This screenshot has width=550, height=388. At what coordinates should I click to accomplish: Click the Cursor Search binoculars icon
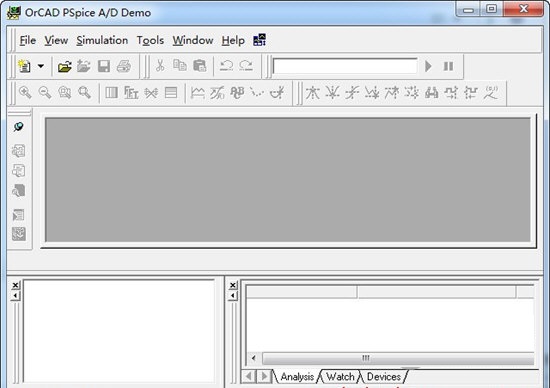click(x=431, y=93)
